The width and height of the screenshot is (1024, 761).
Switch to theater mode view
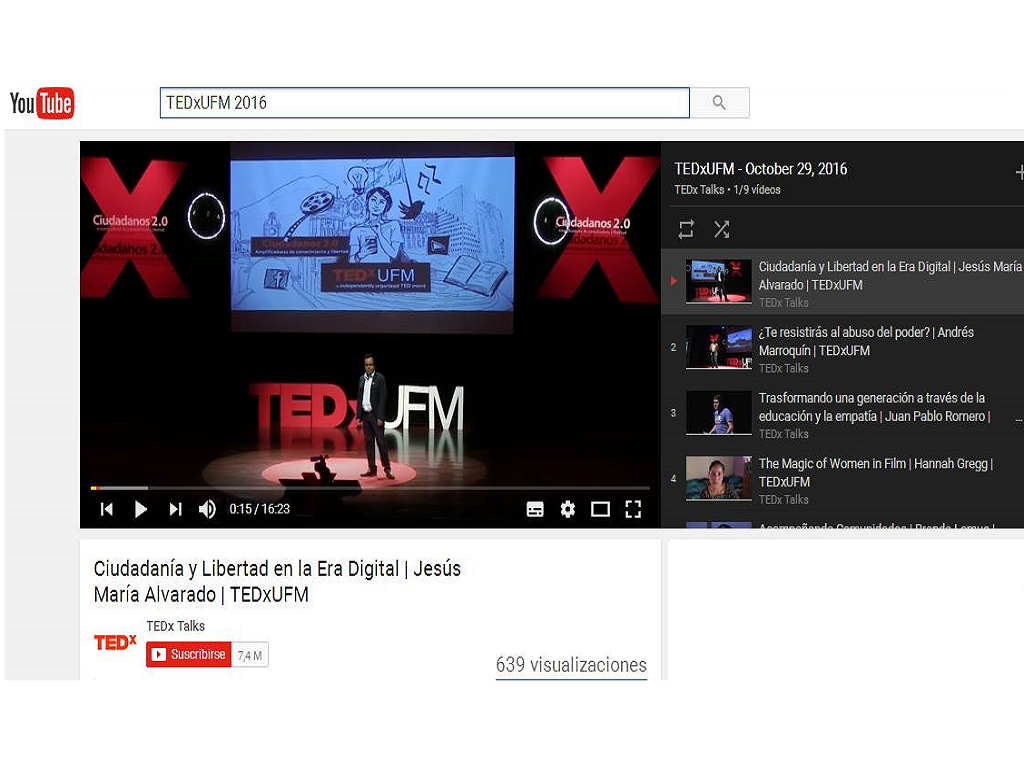(600, 509)
